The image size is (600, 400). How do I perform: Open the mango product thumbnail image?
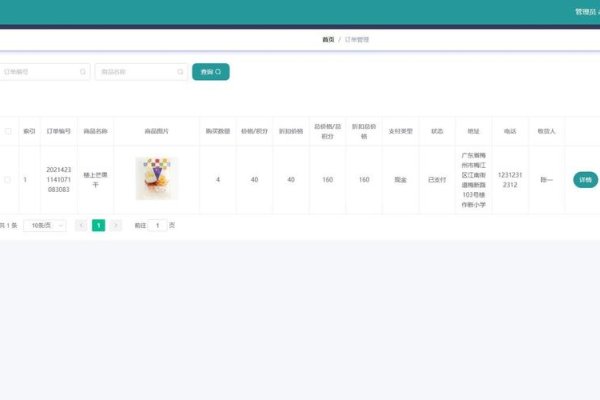tap(157, 178)
